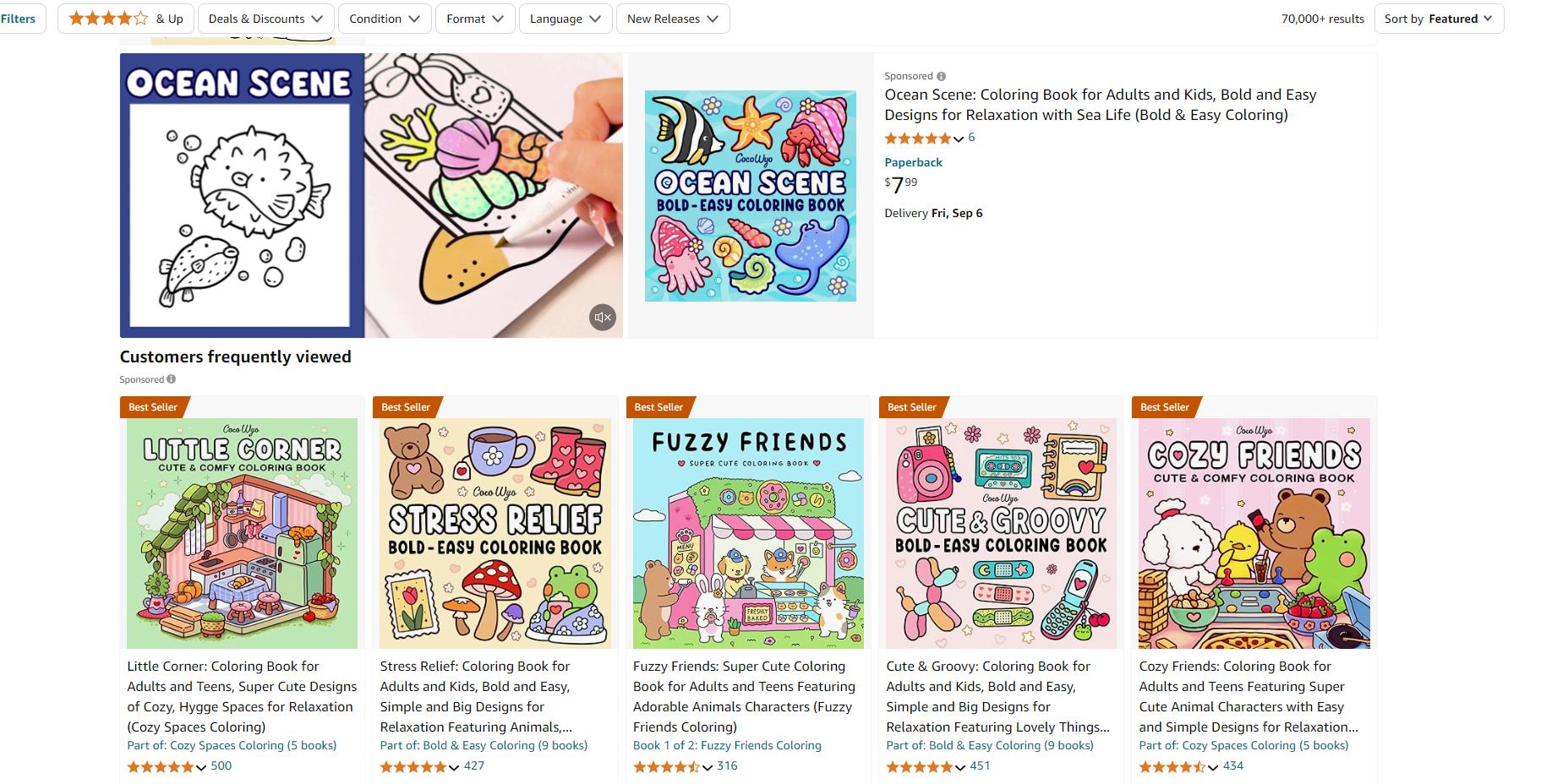
Task: Play the Ocean Scene coloring video
Action: [x=371, y=195]
